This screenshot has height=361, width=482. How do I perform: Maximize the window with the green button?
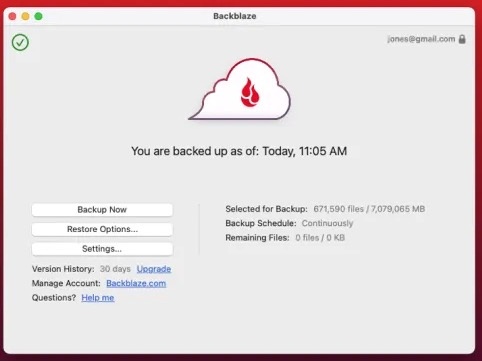coord(38,16)
